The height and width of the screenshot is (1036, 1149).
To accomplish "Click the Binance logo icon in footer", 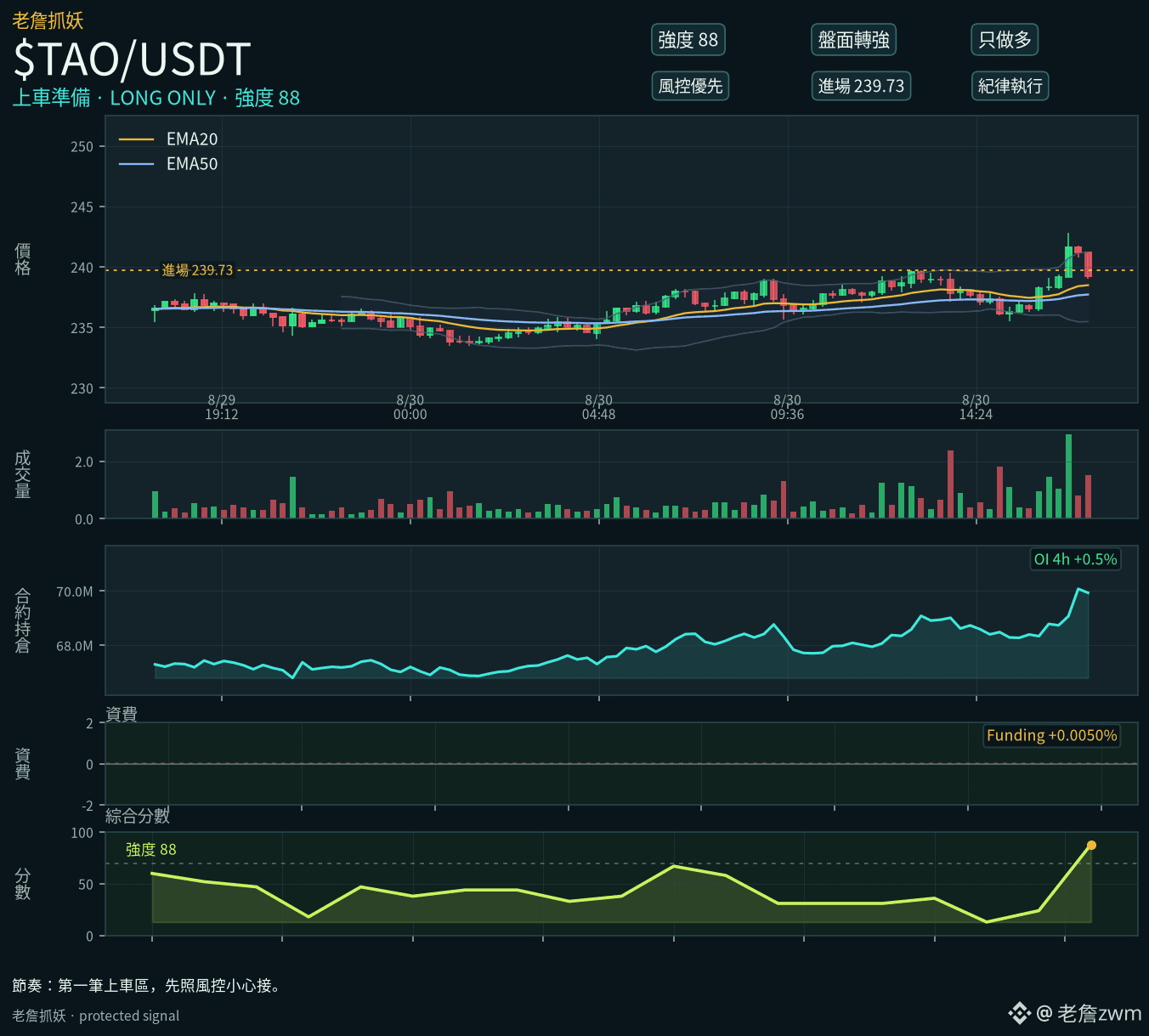I will point(1019,1013).
